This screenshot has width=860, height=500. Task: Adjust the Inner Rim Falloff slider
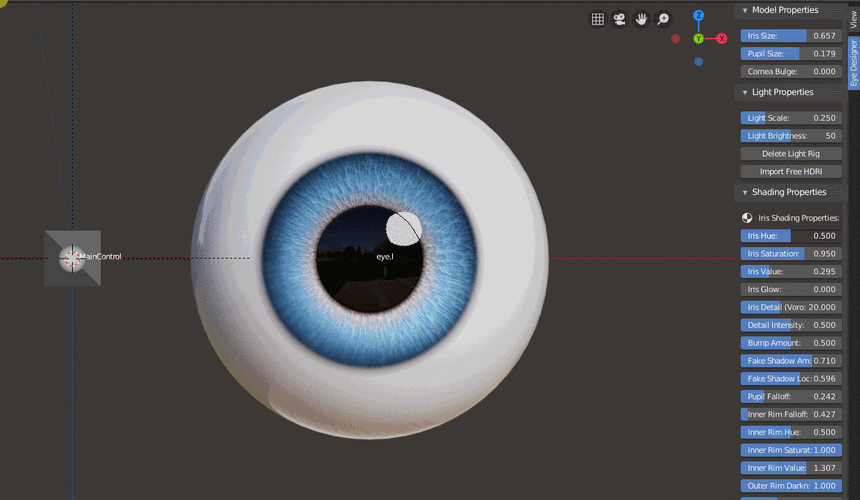coord(791,414)
